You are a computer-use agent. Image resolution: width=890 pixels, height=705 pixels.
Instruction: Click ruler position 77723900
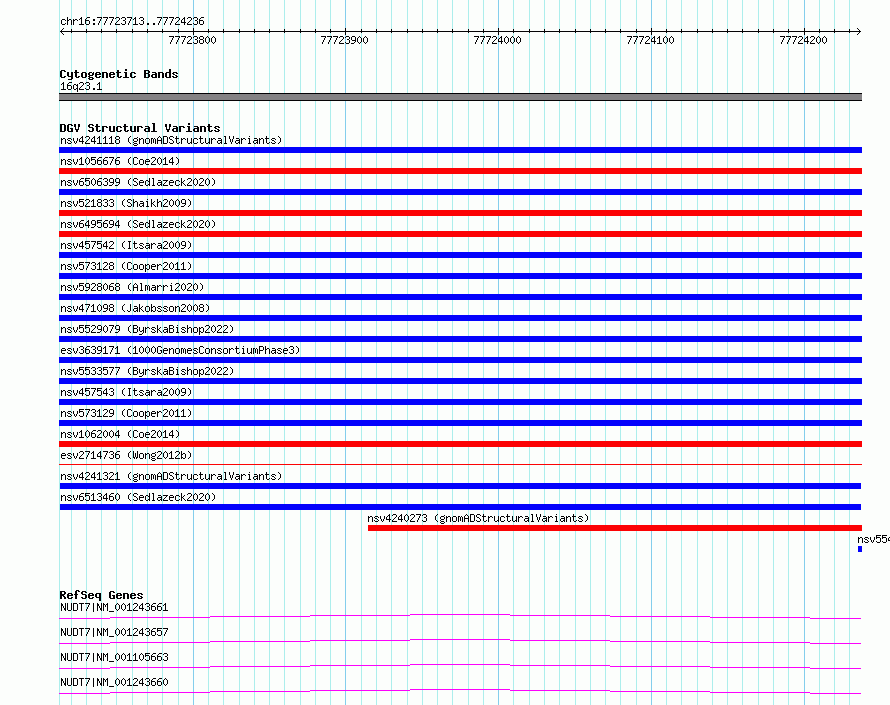click(345, 40)
